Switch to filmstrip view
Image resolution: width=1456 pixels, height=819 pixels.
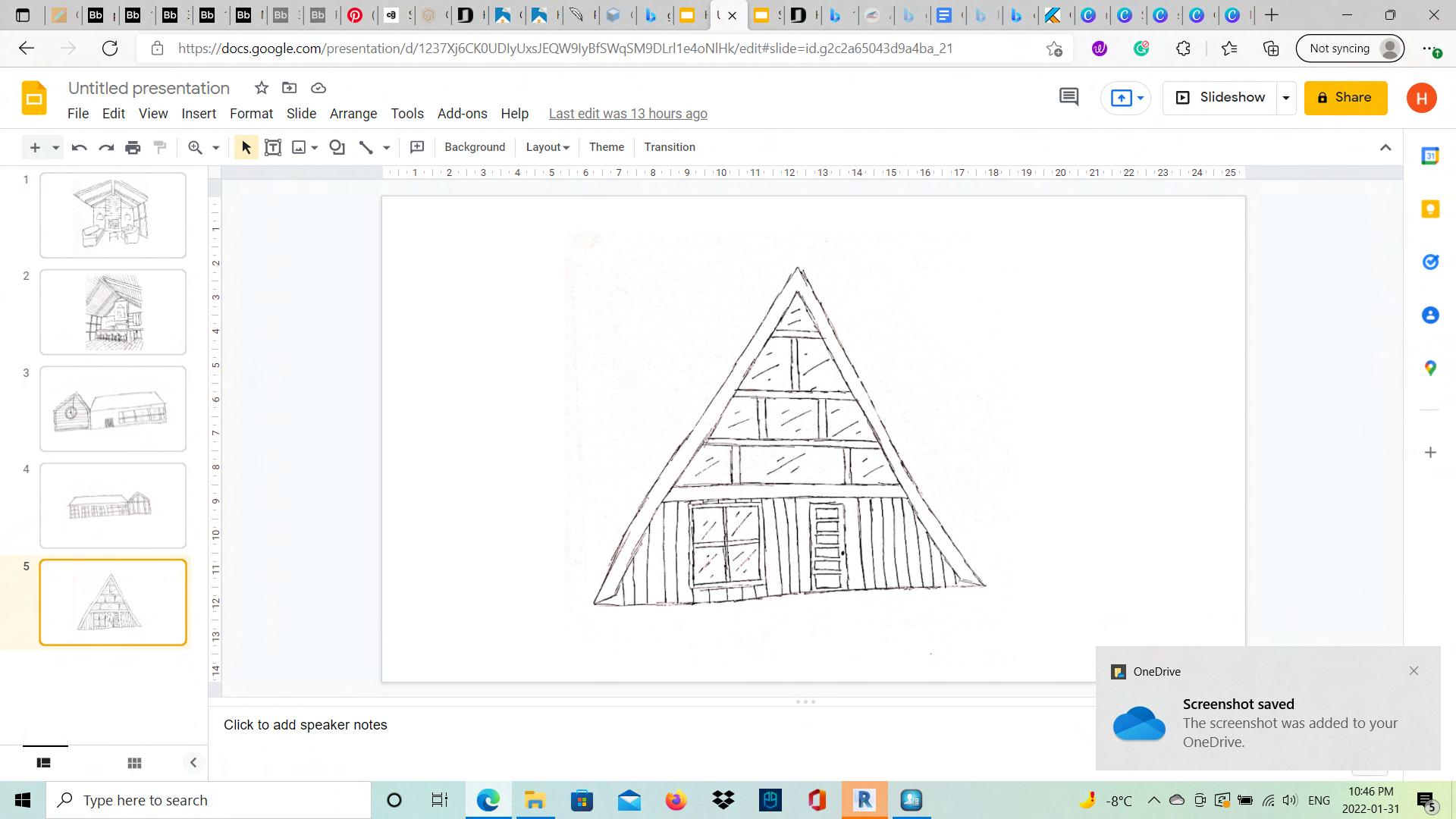[44, 763]
